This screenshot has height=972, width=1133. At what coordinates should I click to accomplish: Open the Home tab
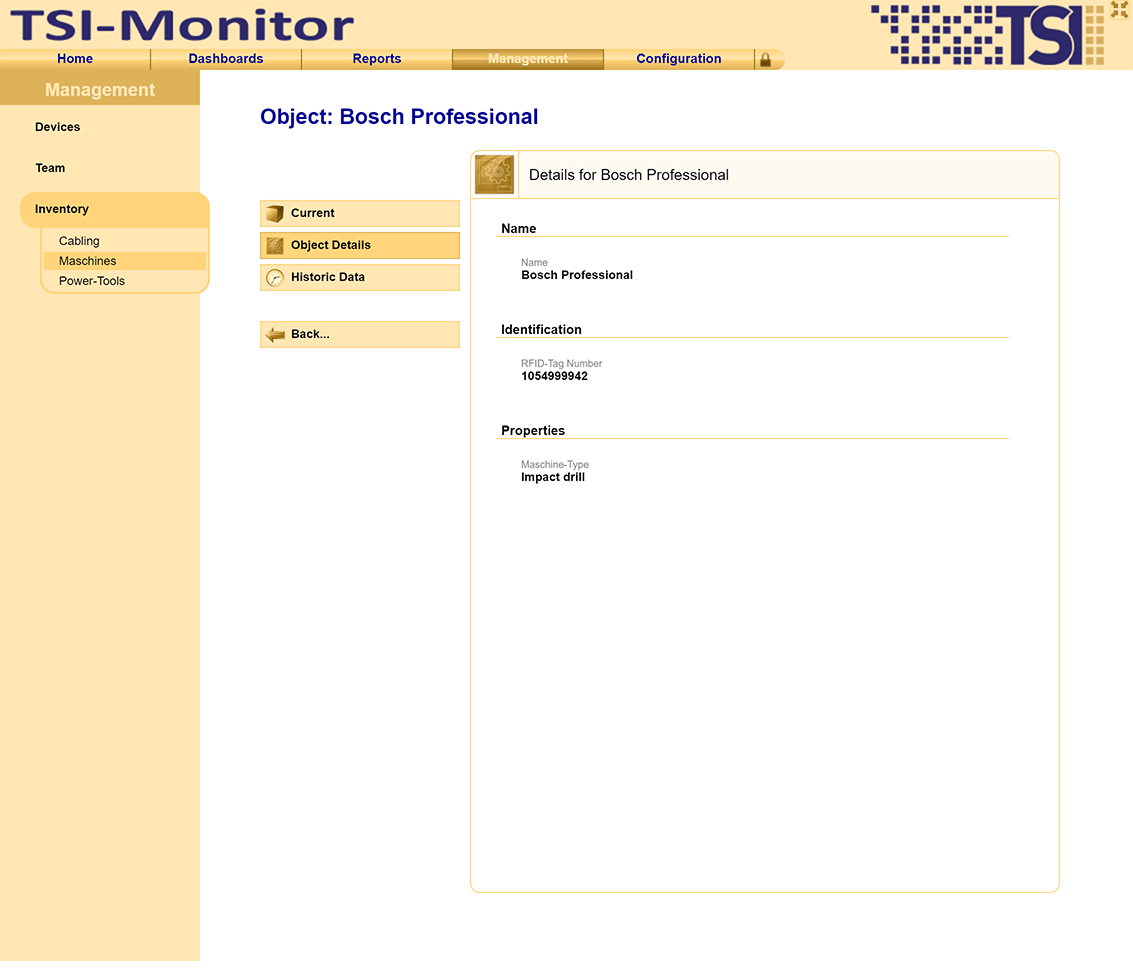[x=75, y=59]
